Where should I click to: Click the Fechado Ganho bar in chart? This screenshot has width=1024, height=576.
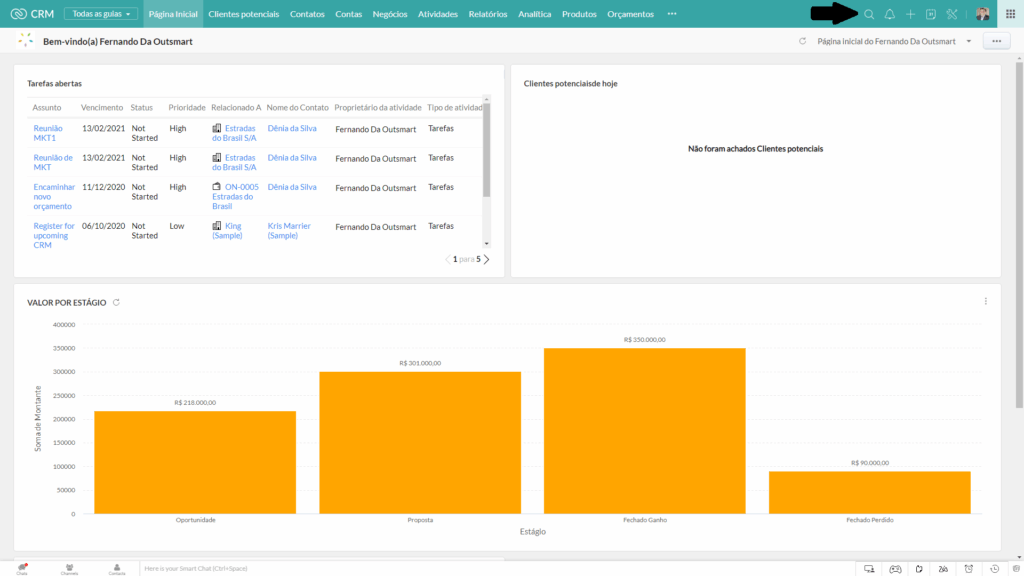click(645, 431)
